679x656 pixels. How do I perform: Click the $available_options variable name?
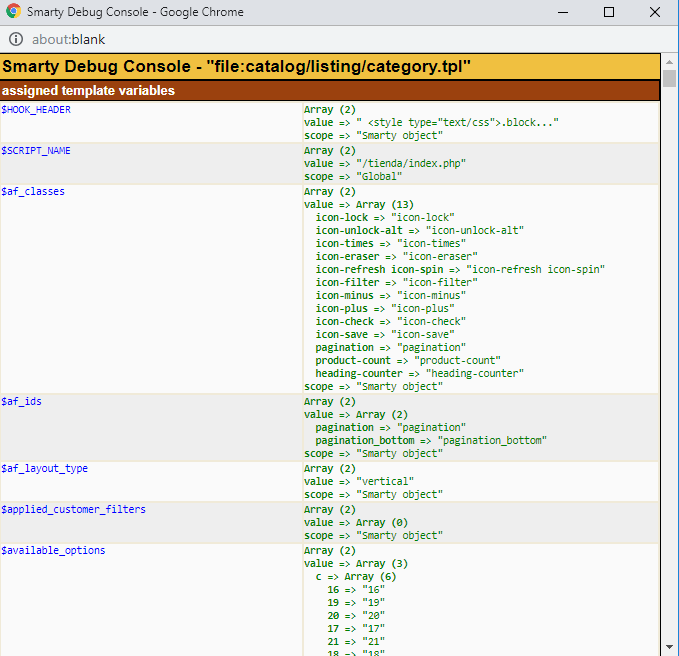pos(53,550)
